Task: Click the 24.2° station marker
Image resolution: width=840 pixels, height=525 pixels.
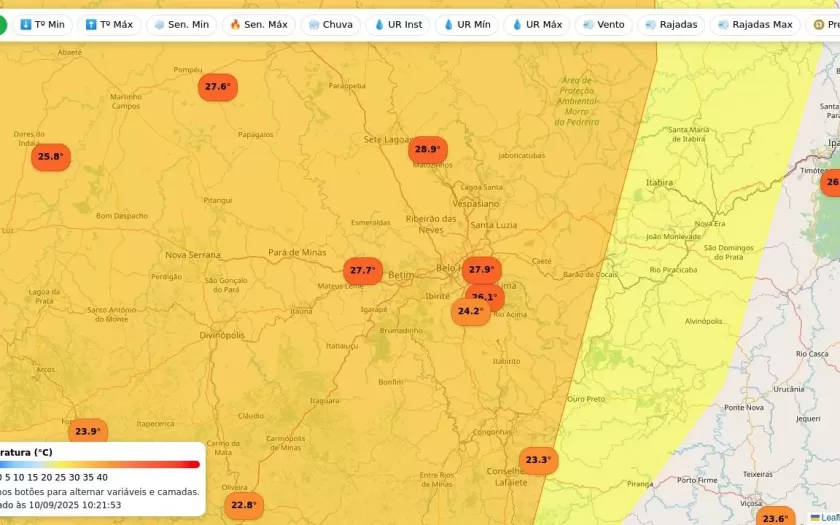Action: click(x=469, y=312)
